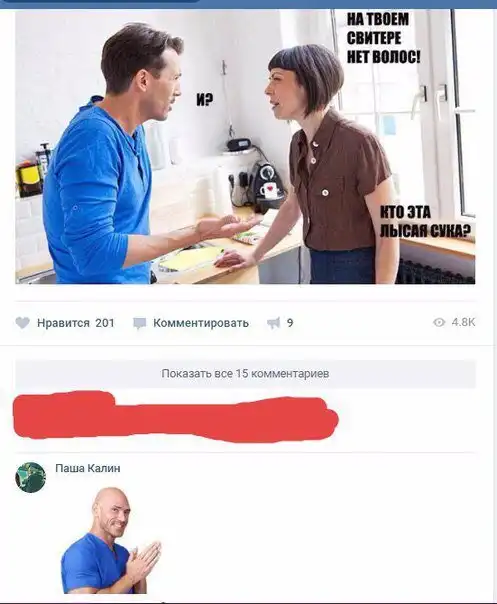Click the "И?" caption in the meme
The image size is (497, 604).
[x=205, y=100]
